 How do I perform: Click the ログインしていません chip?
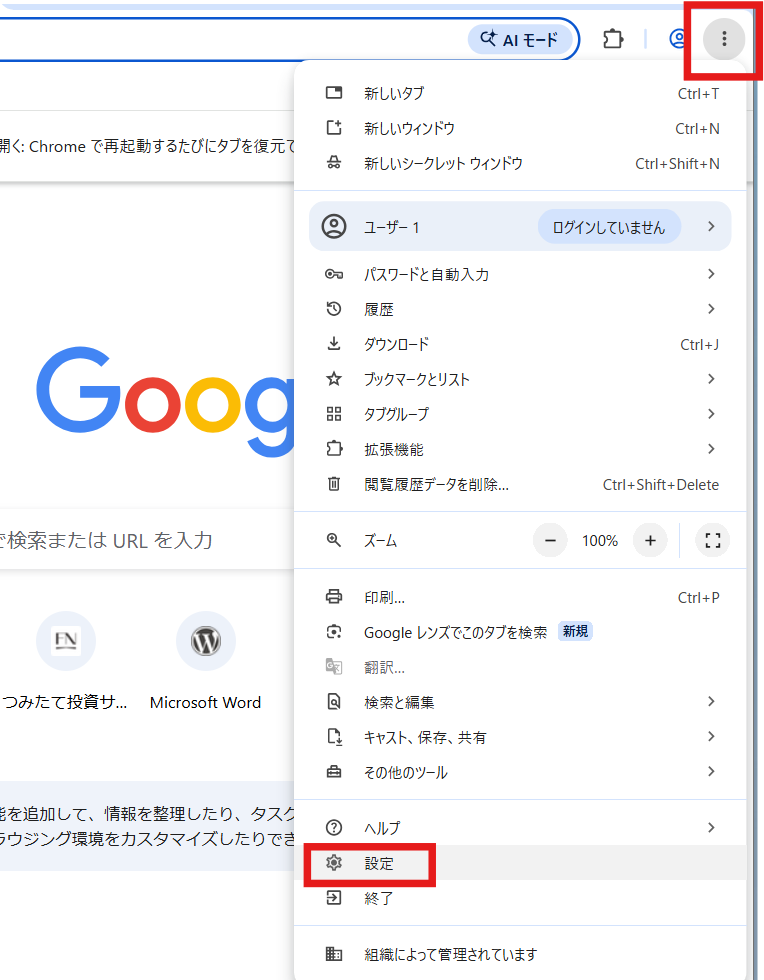click(x=609, y=227)
